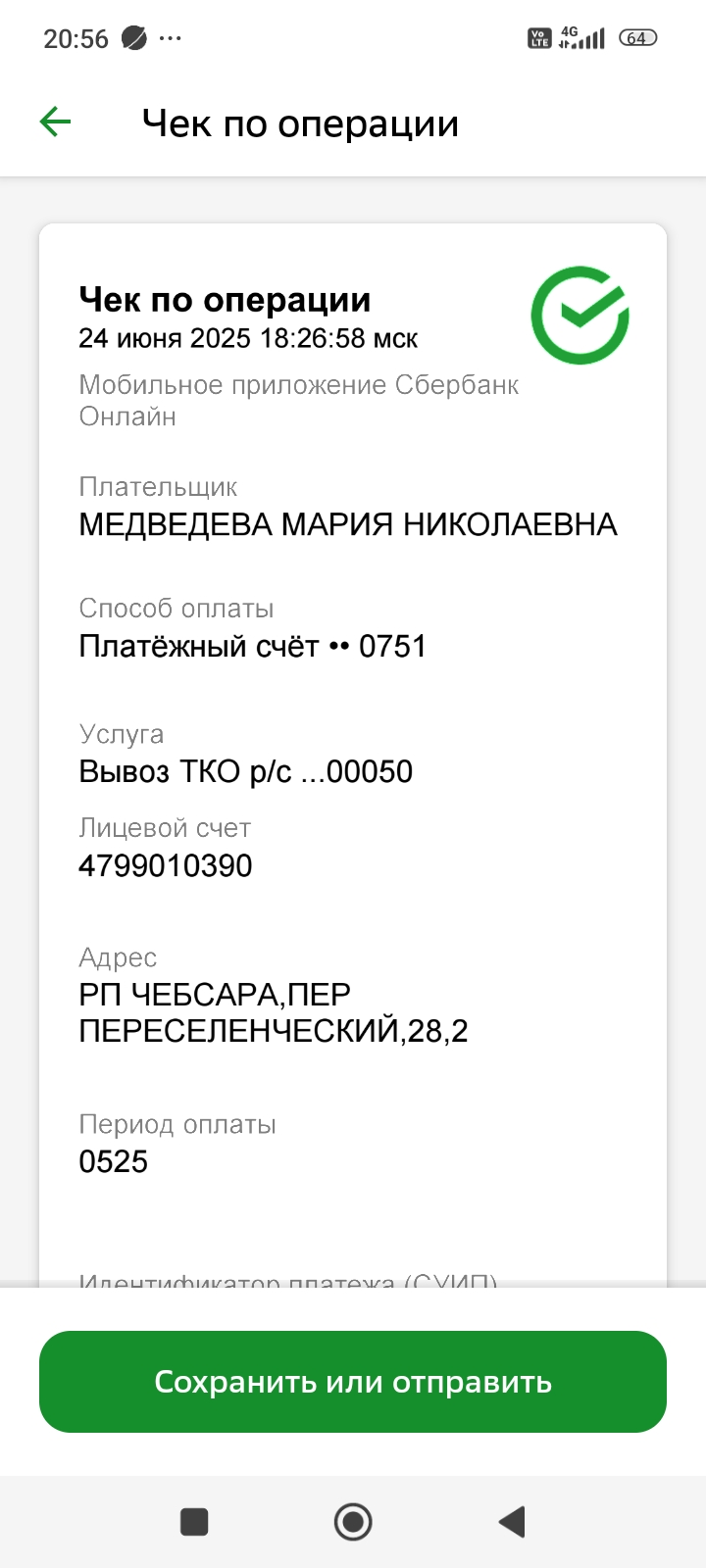Tap the VoLTE status icon
The image size is (706, 1568).
point(539,38)
